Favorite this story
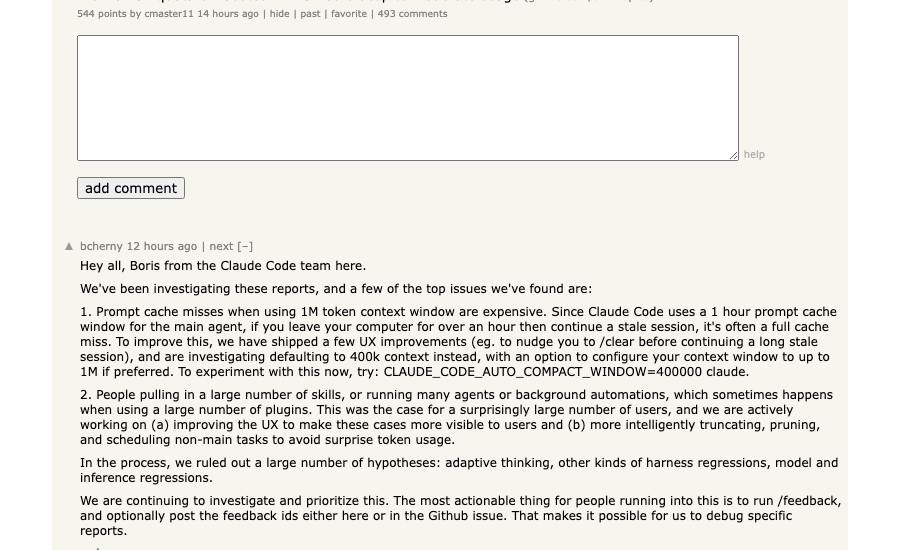The width and height of the screenshot is (900, 550). pyautogui.click(x=349, y=14)
